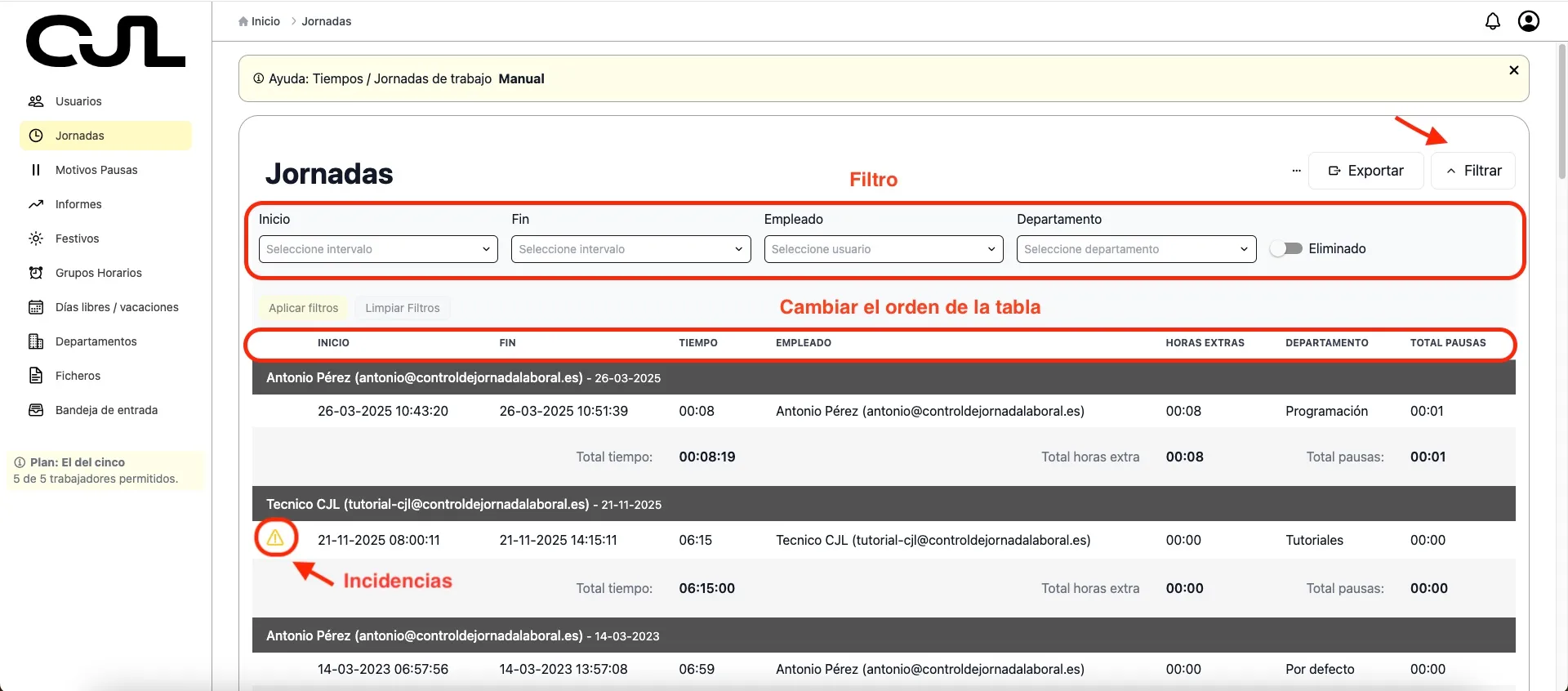
Task: Click the Aplicar filtros button
Action: tap(303, 308)
